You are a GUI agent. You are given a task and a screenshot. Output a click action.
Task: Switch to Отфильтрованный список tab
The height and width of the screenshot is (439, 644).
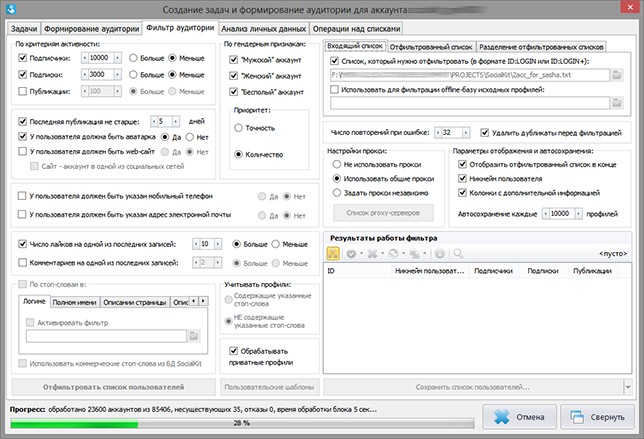(x=431, y=47)
